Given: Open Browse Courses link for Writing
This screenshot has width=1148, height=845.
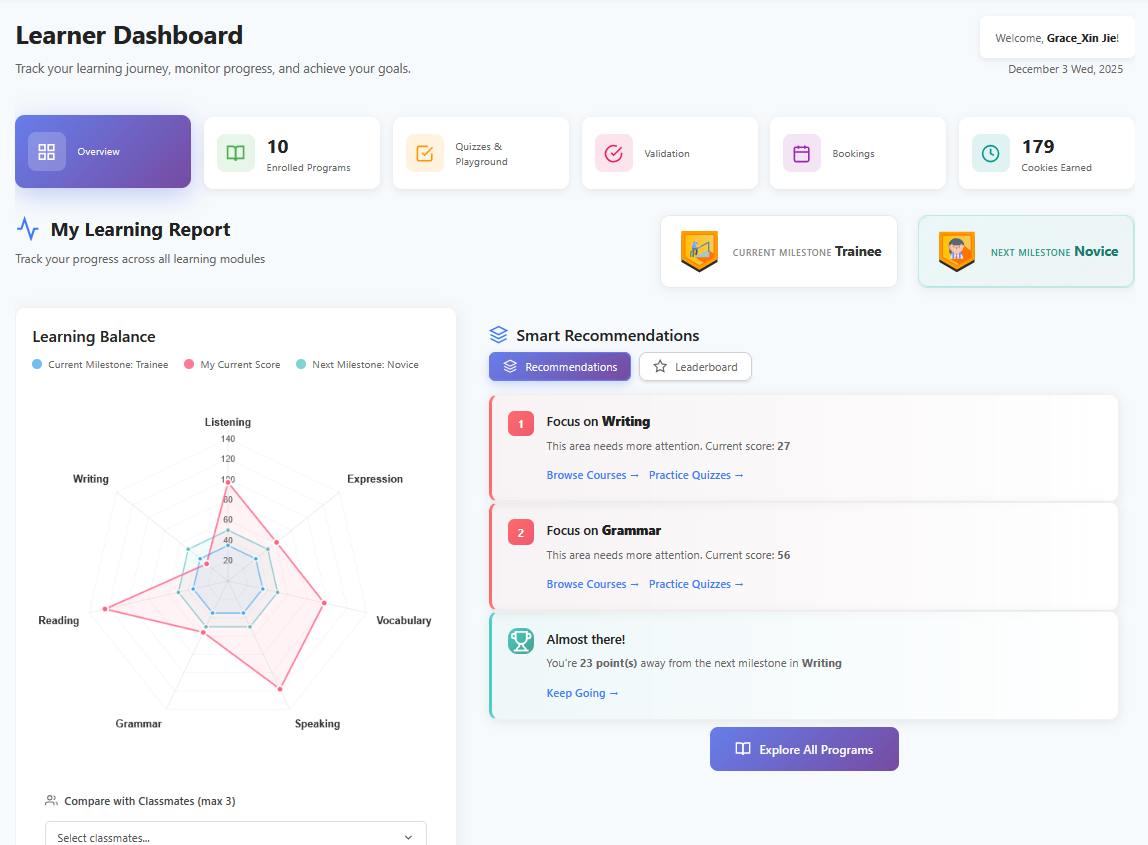Looking at the screenshot, I should 592,475.
